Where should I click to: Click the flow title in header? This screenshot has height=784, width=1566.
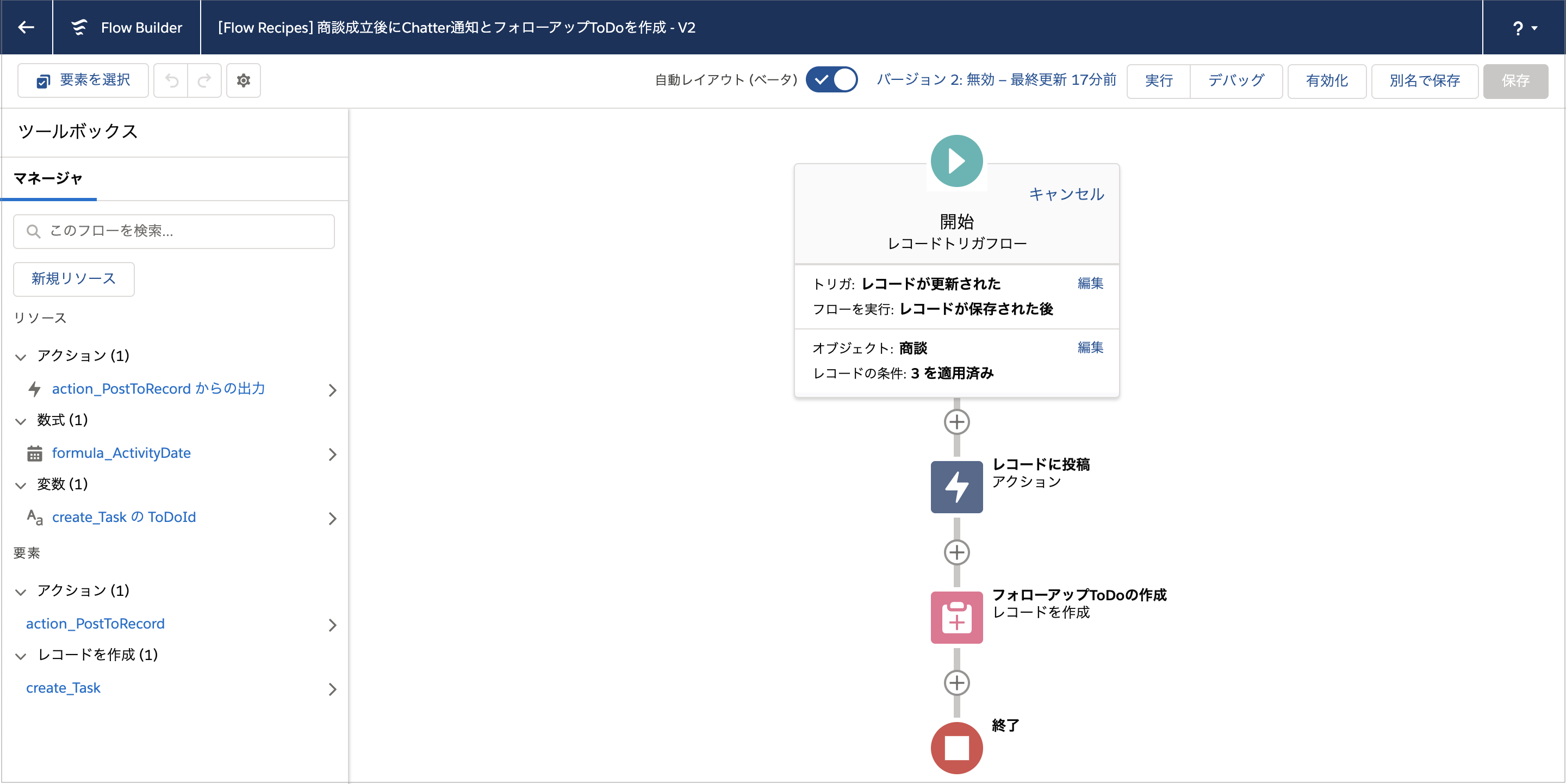tap(456, 28)
